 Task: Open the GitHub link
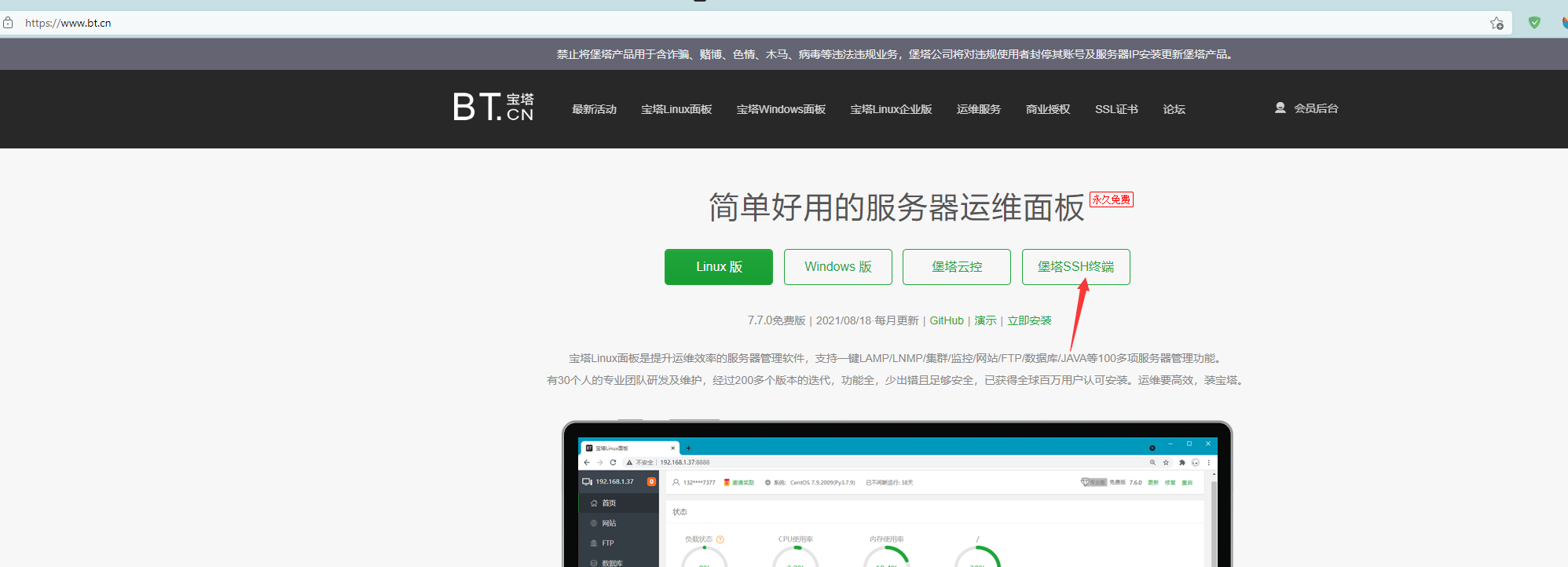(x=947, y=320)
